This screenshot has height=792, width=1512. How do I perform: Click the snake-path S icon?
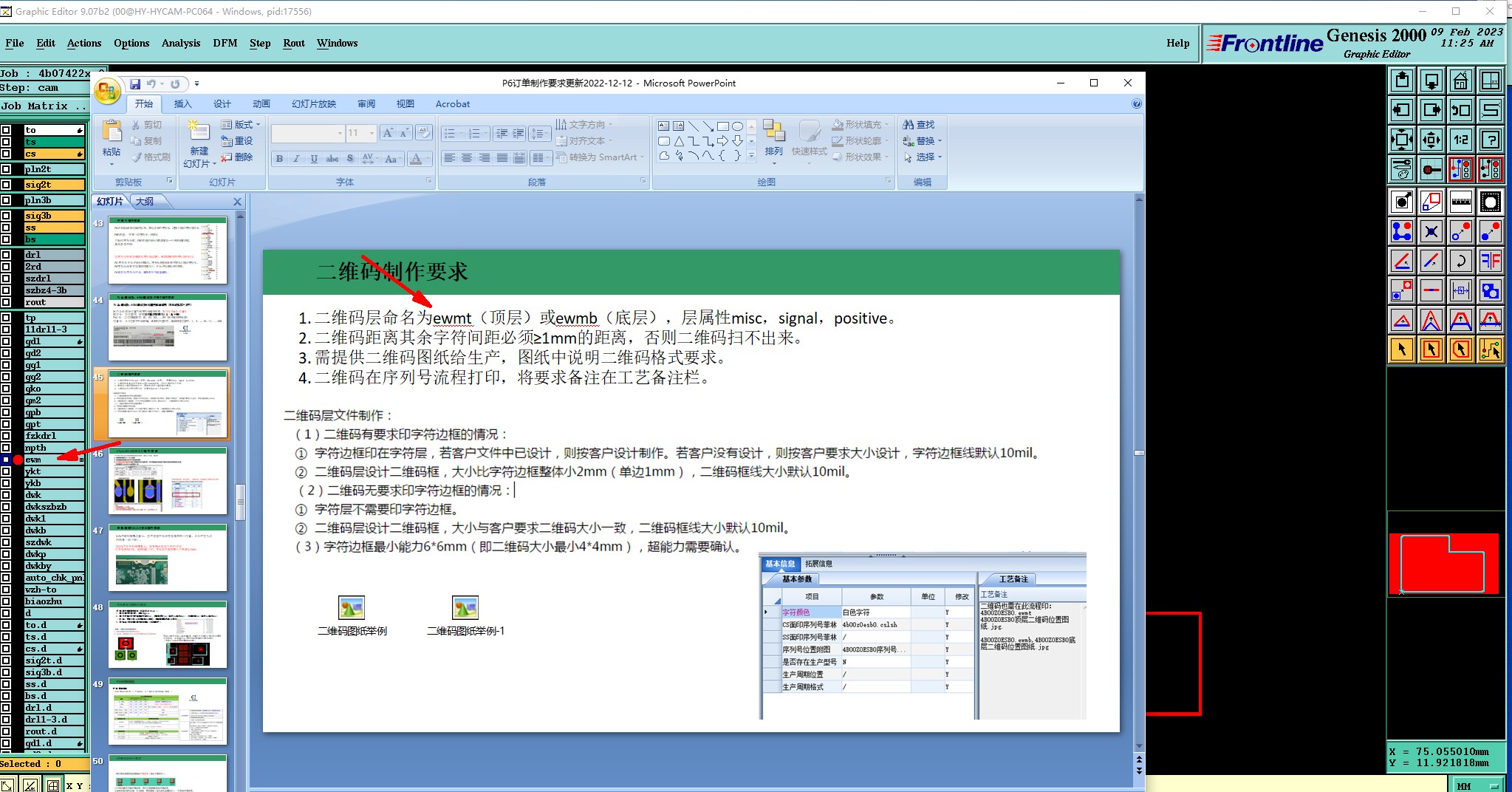1491,110
